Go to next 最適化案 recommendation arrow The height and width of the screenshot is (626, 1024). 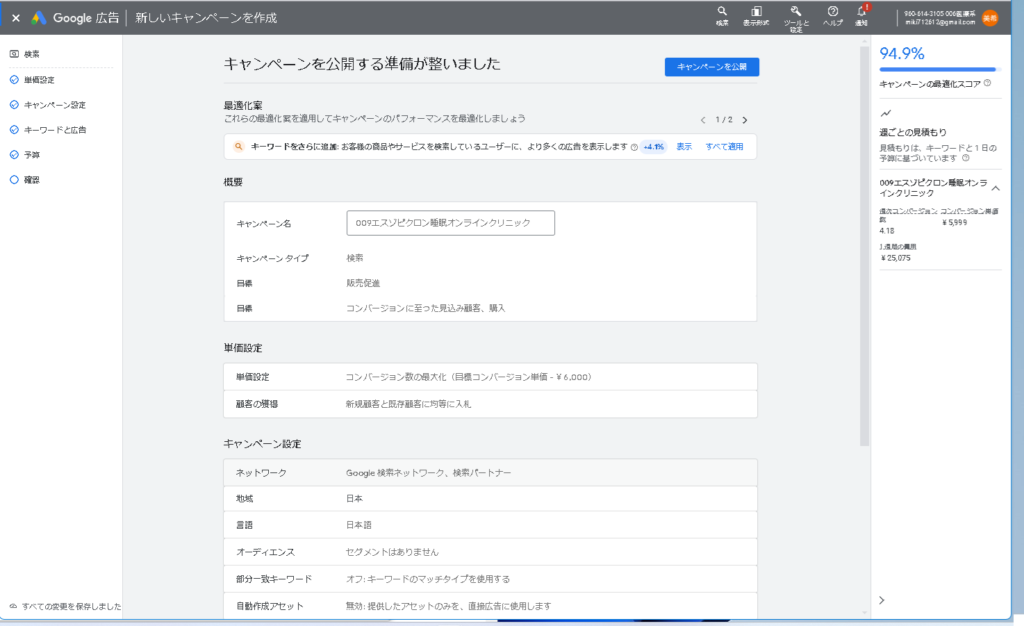tap(744, 120)
